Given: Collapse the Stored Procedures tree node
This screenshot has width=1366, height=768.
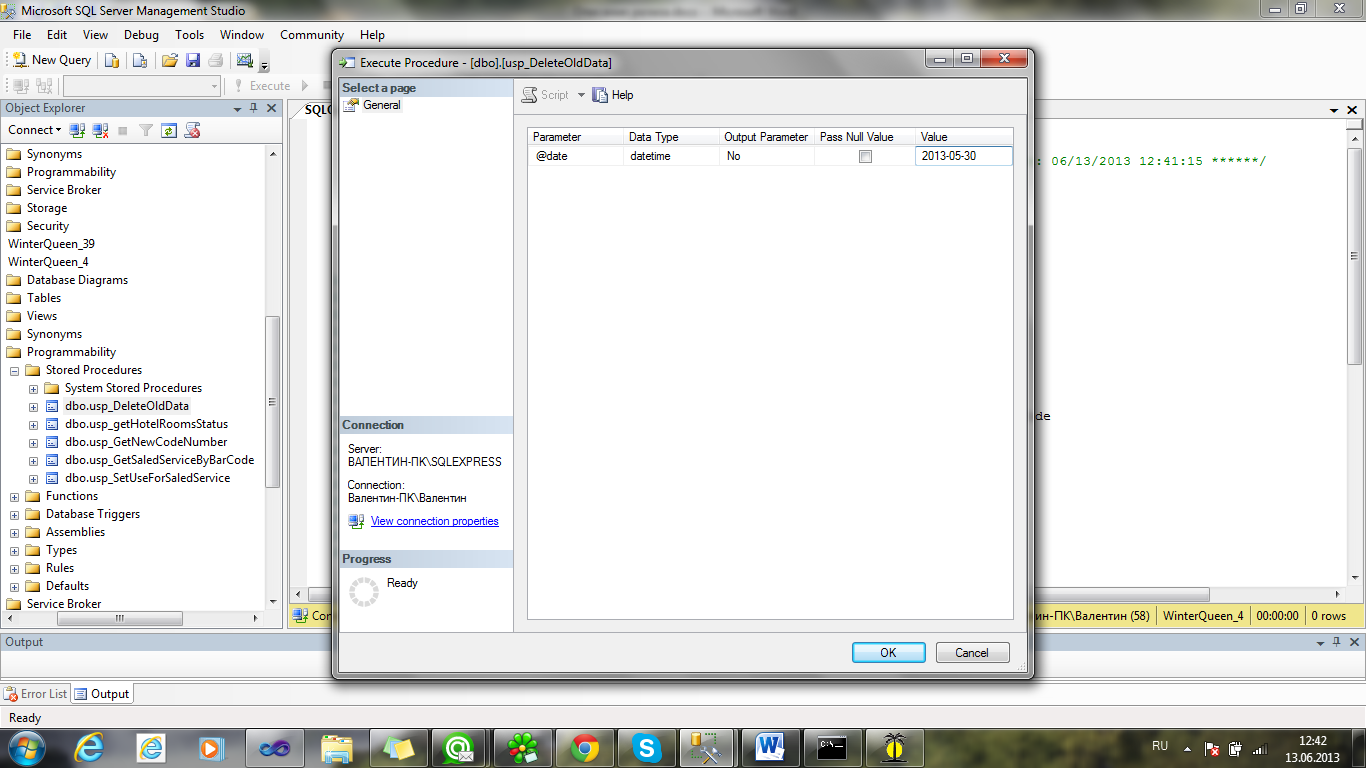Looking at the screenshot, I should click(x=15, y=370).
